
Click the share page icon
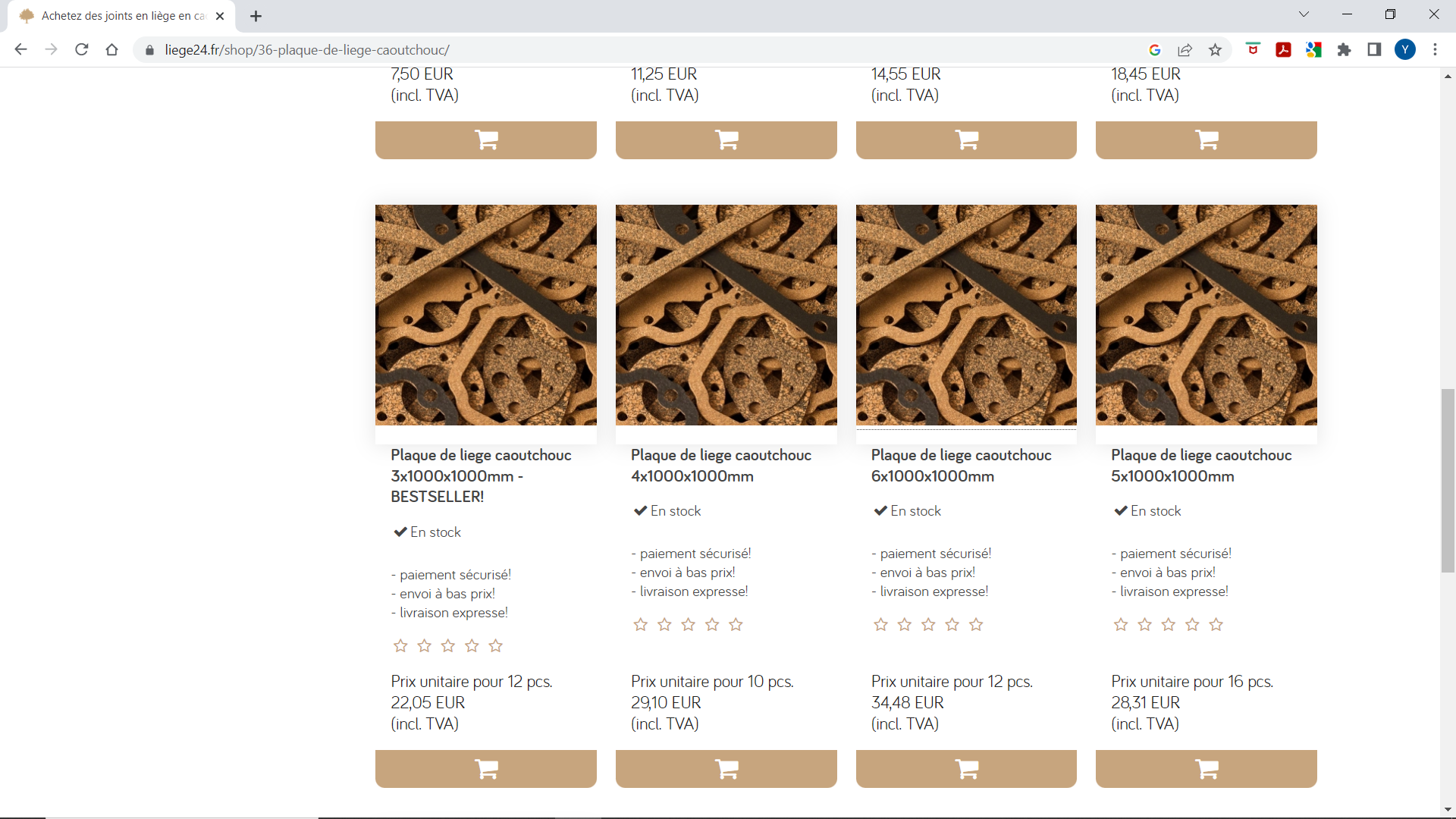[1185, 50]
